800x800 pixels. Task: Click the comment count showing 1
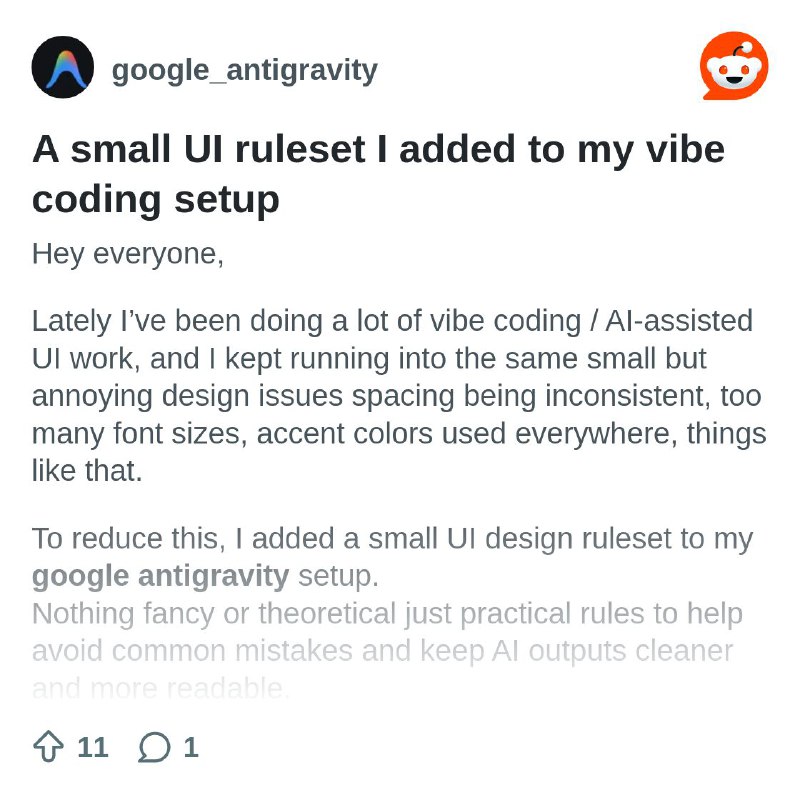(189, 745)
